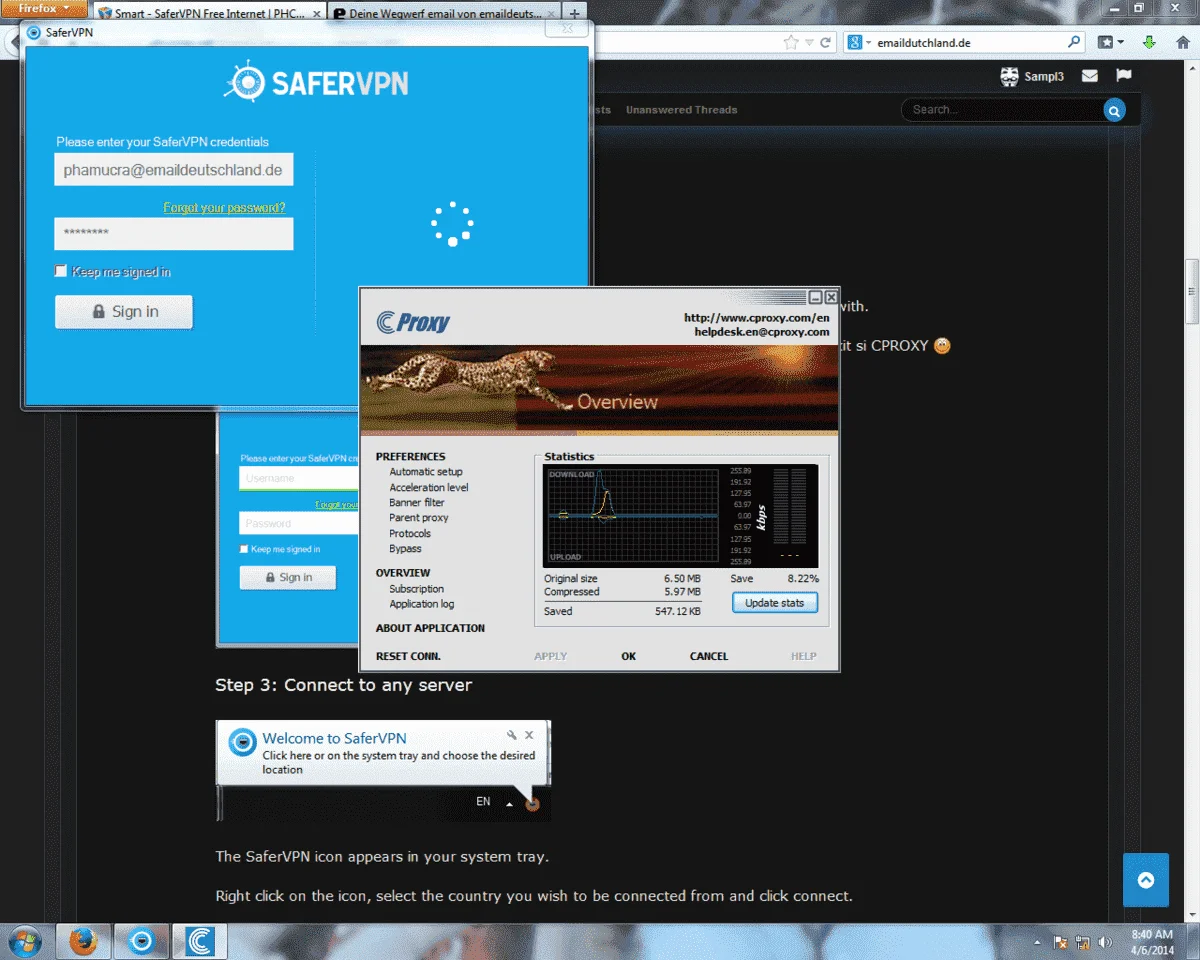Open Subscription under Overview in CProxy
1200x960 pixels.
tap(416, 589)
